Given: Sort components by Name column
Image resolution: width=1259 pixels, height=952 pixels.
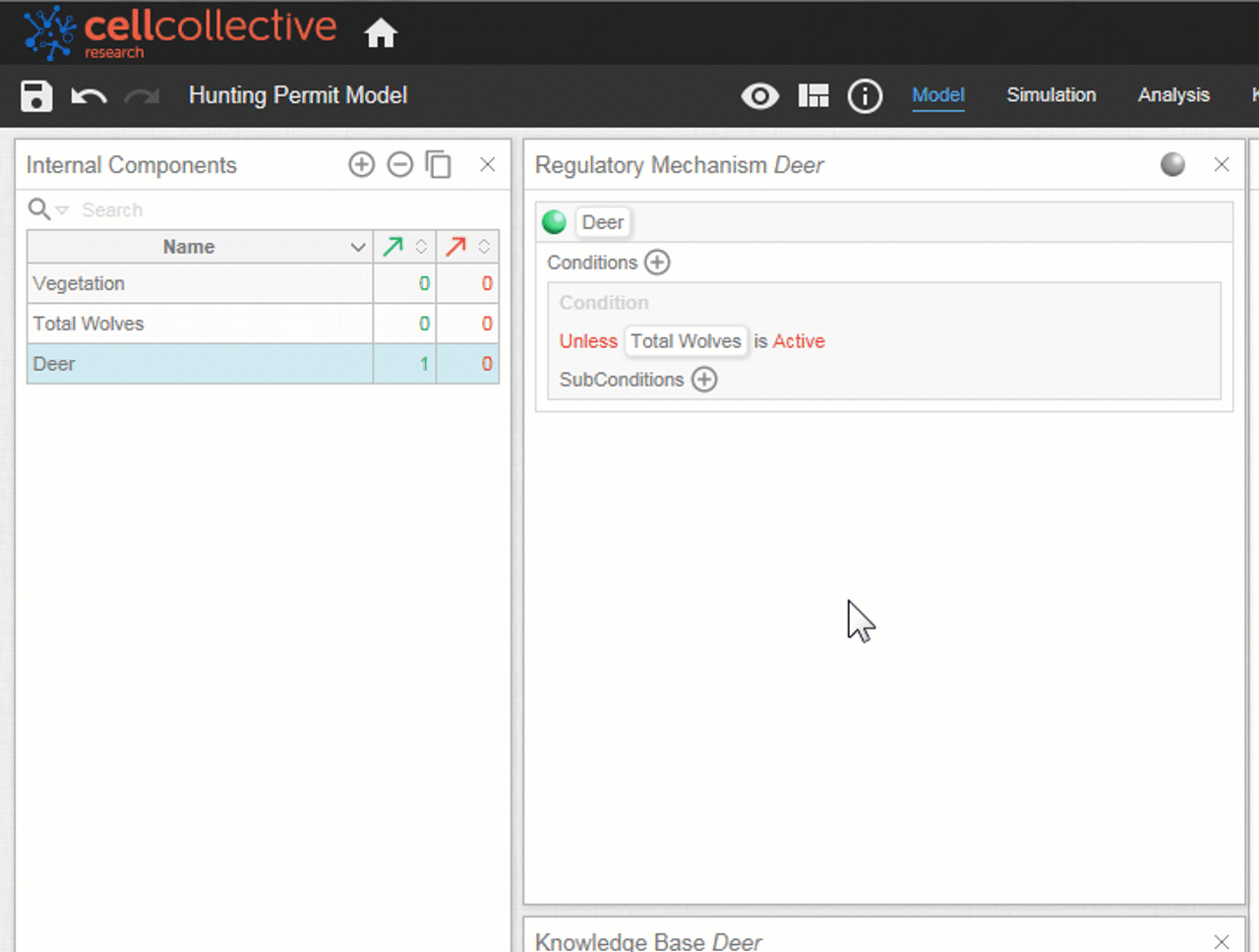Looking at the screenshot, I should (200, 247).
